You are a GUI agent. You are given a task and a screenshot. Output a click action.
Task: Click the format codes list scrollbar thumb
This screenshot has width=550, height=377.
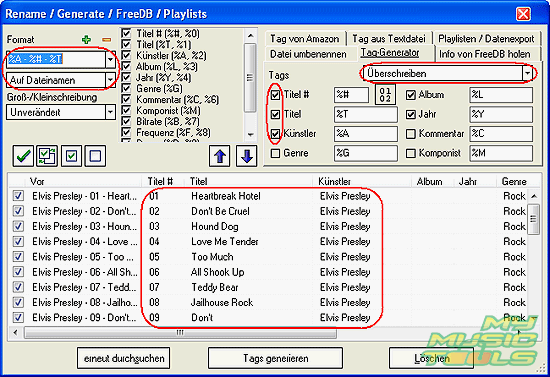point(250,78)
